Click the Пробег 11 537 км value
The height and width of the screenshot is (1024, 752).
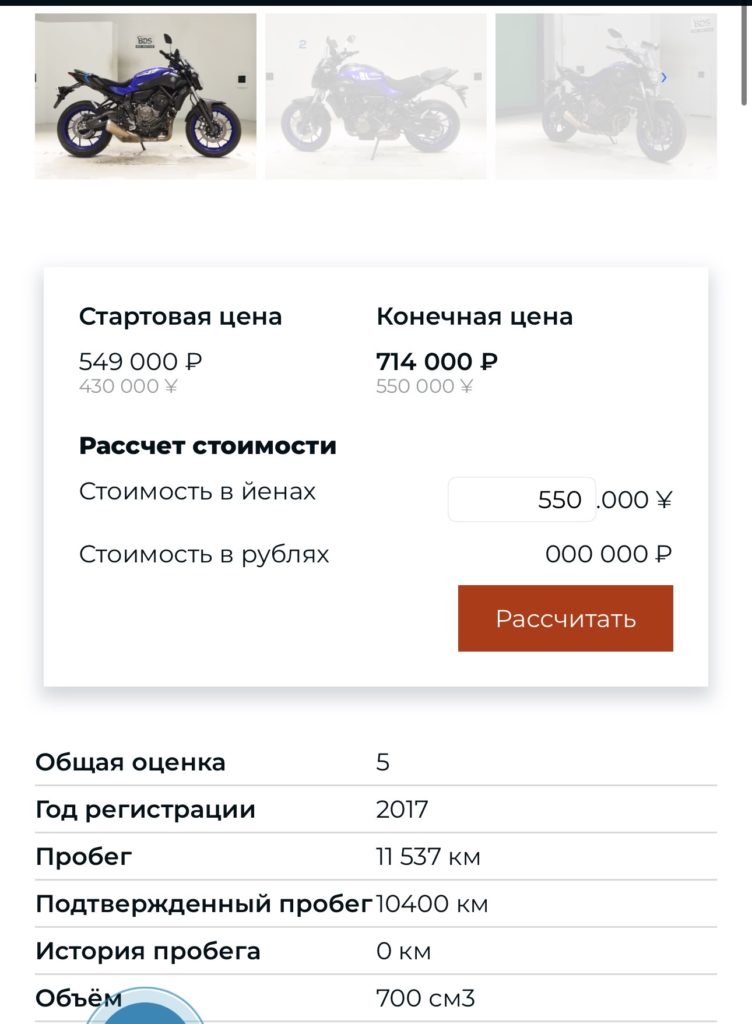coord(428,857)
